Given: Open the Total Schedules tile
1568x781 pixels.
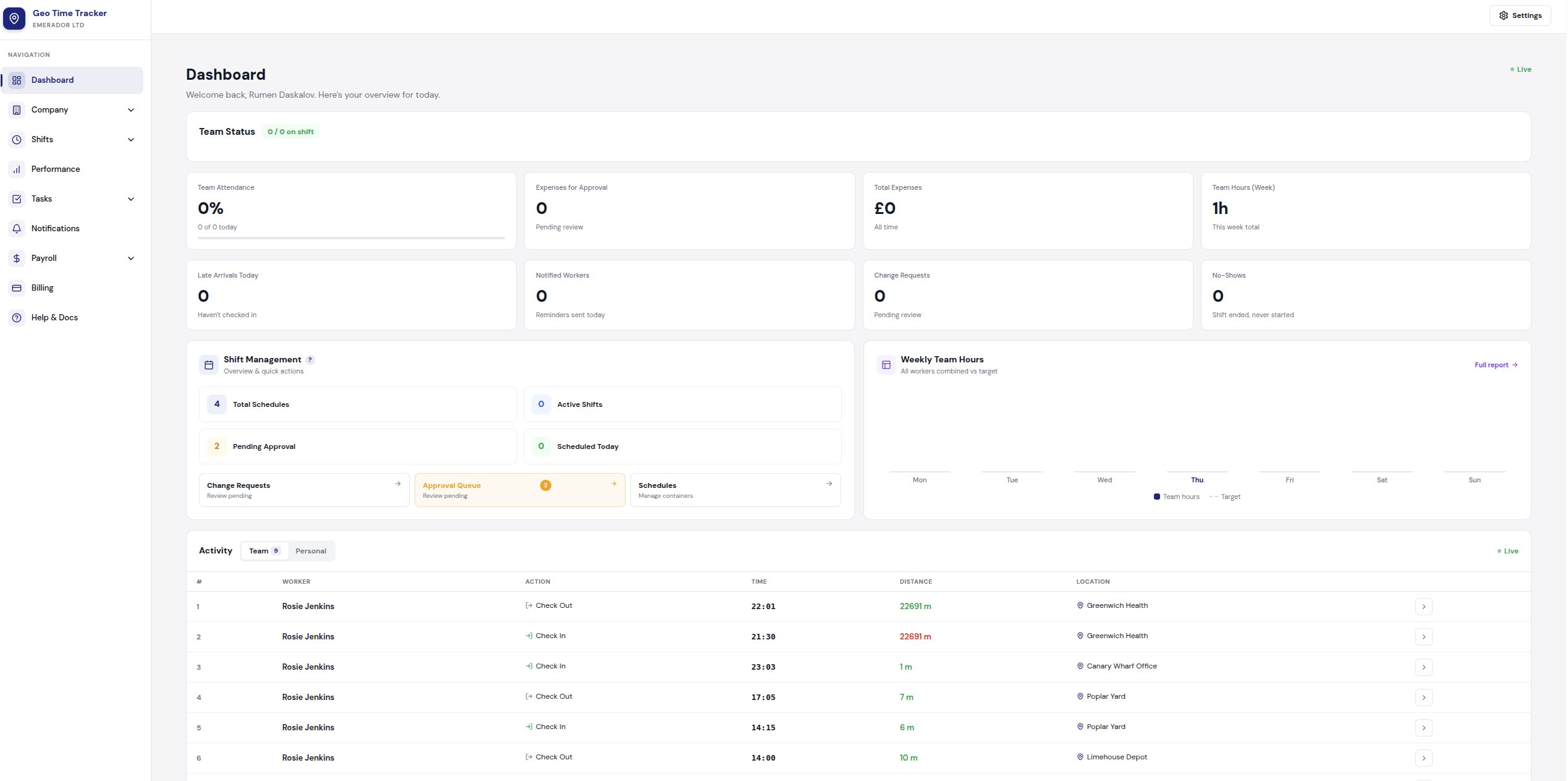Looking at the screenshot, I should [x=358, y=404].
